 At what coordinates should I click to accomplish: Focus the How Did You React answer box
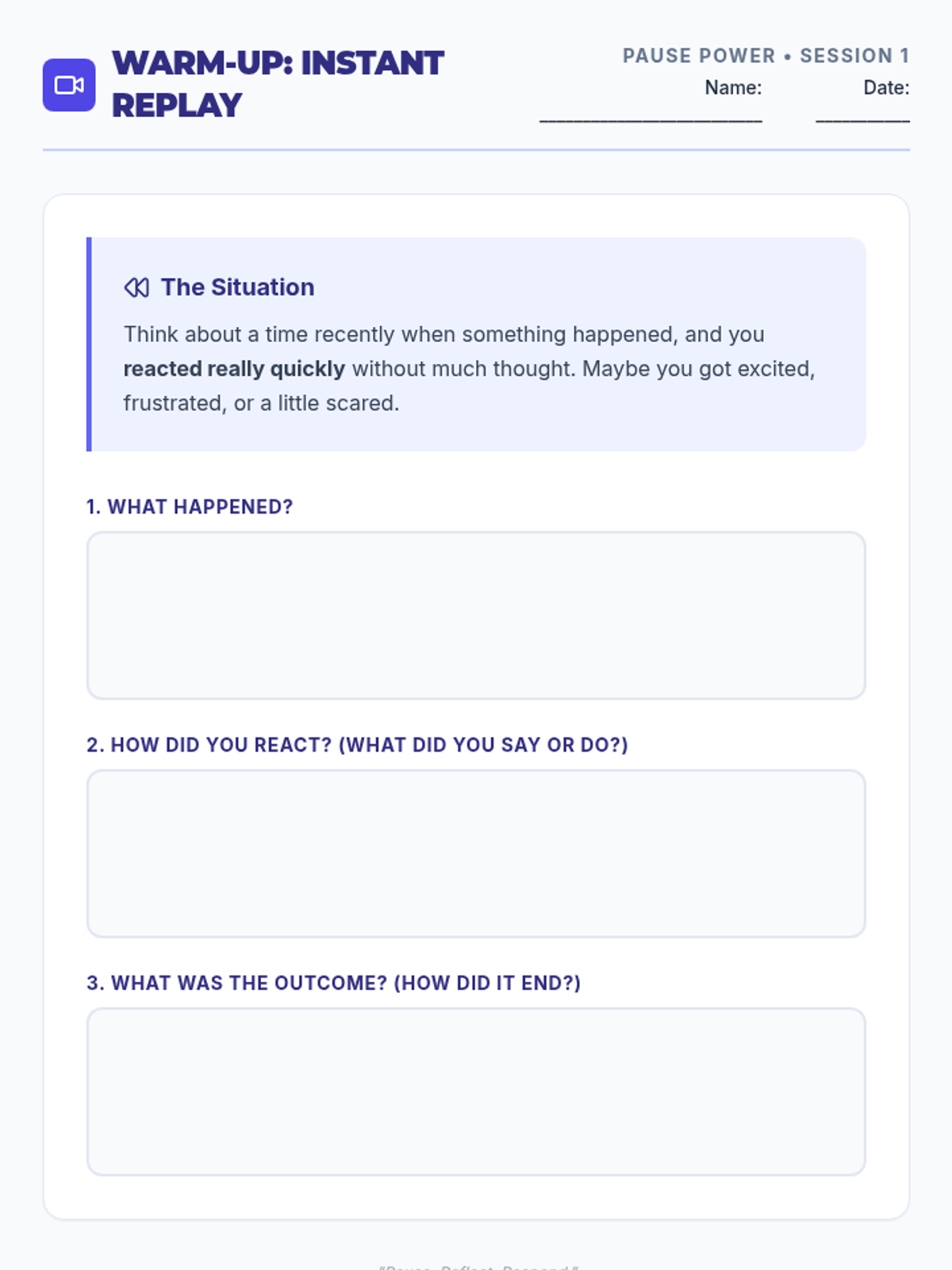click(x=476, y=854)
